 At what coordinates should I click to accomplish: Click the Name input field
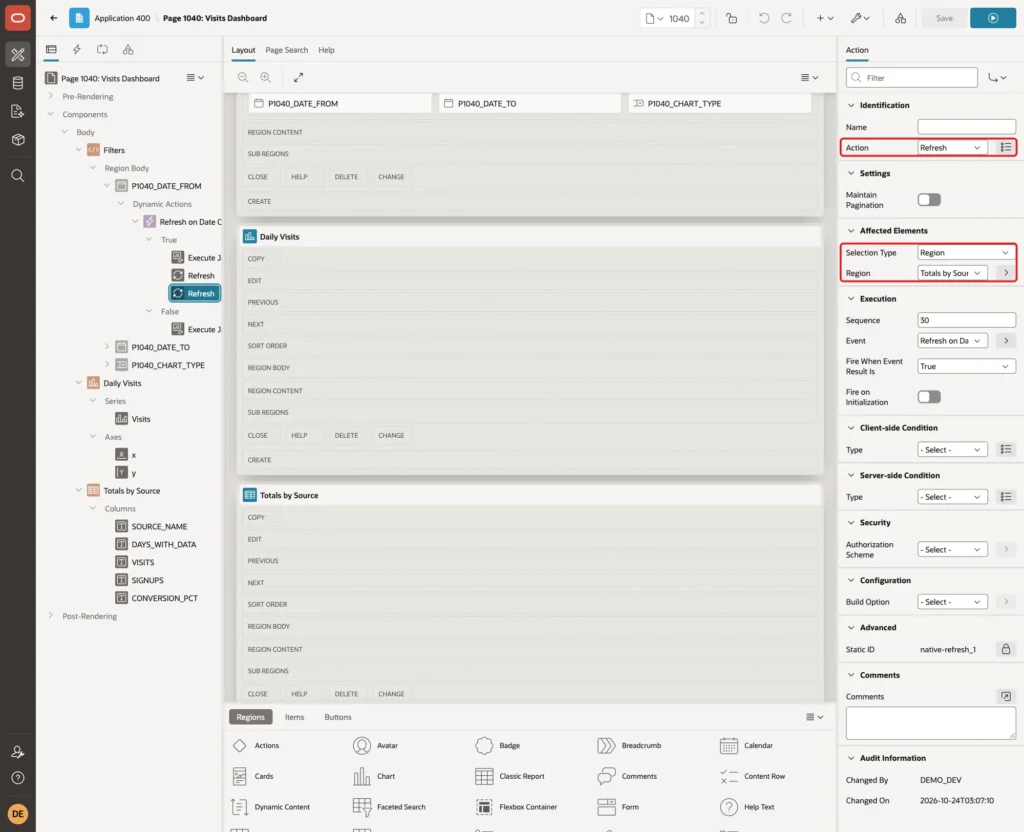pos(966,127)
